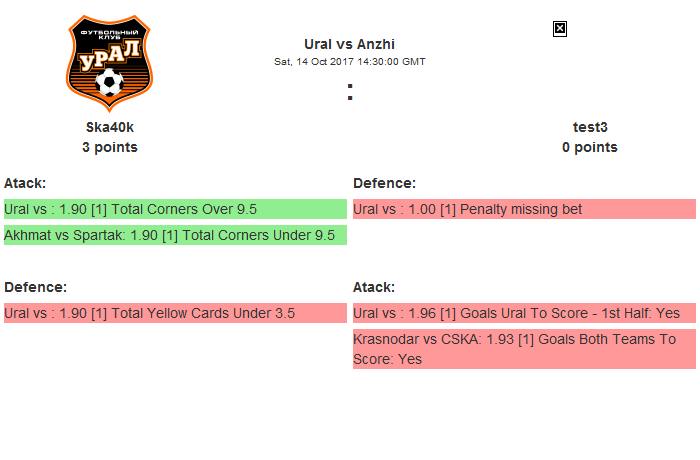
Task: Select the test3 player name
Action: point(590,127)
